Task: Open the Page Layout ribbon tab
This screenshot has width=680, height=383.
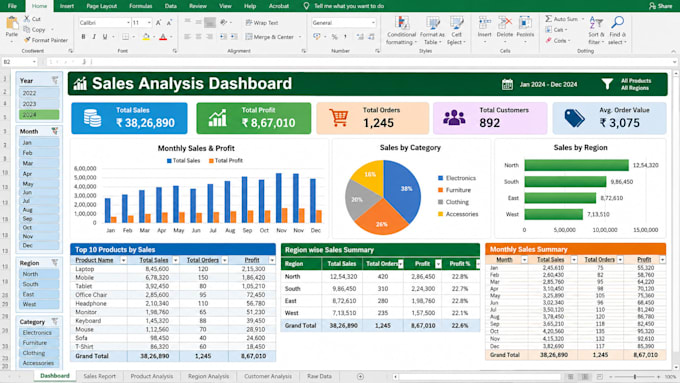Action: (x=101, y=6)
